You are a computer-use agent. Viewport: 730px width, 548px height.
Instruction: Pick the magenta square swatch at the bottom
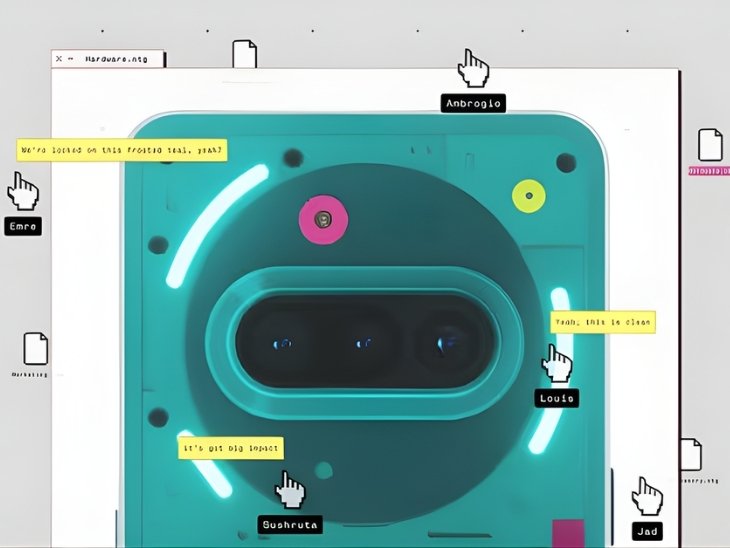tap(568, 532)
